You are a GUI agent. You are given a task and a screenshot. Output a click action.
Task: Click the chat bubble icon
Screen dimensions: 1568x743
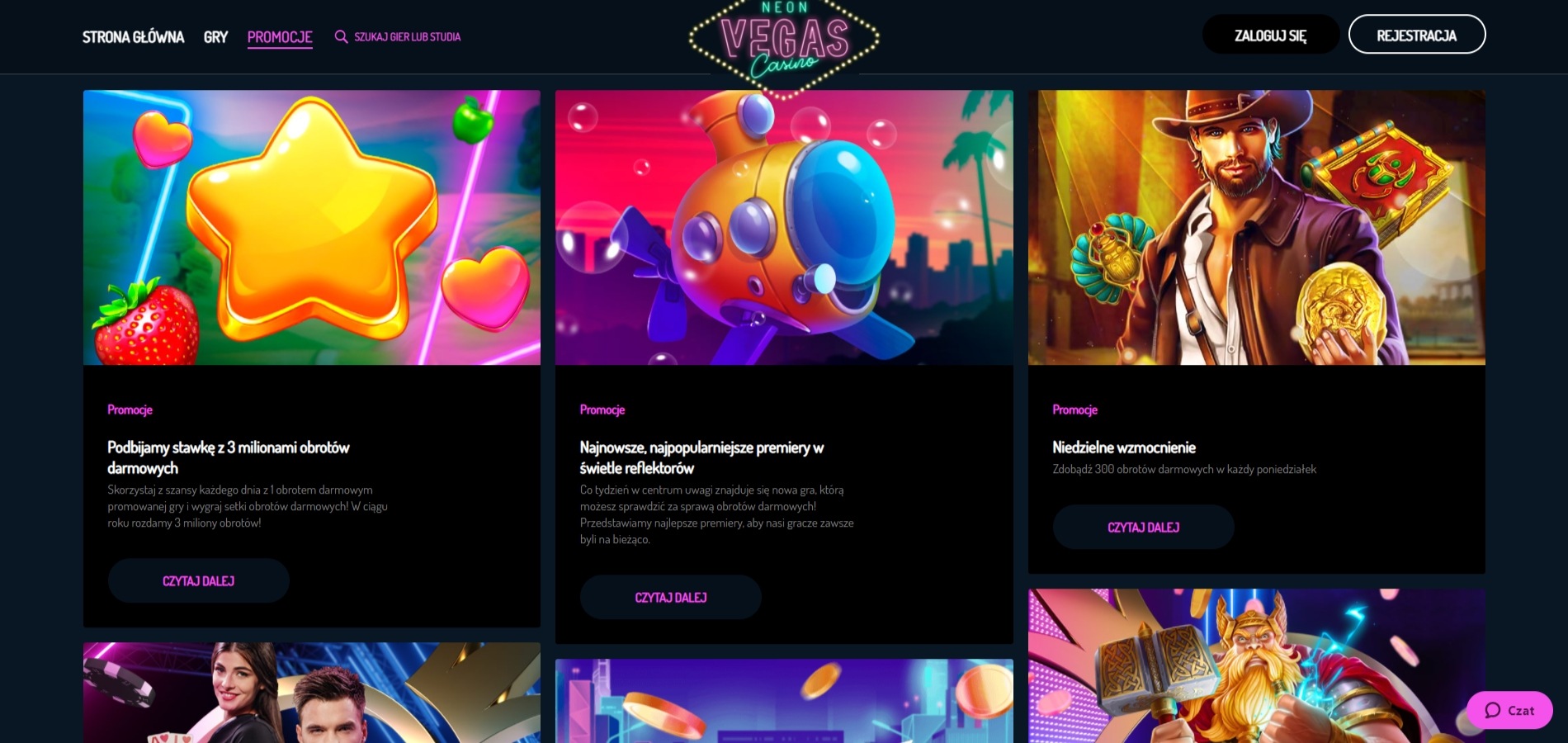(x=1493, y=710)
